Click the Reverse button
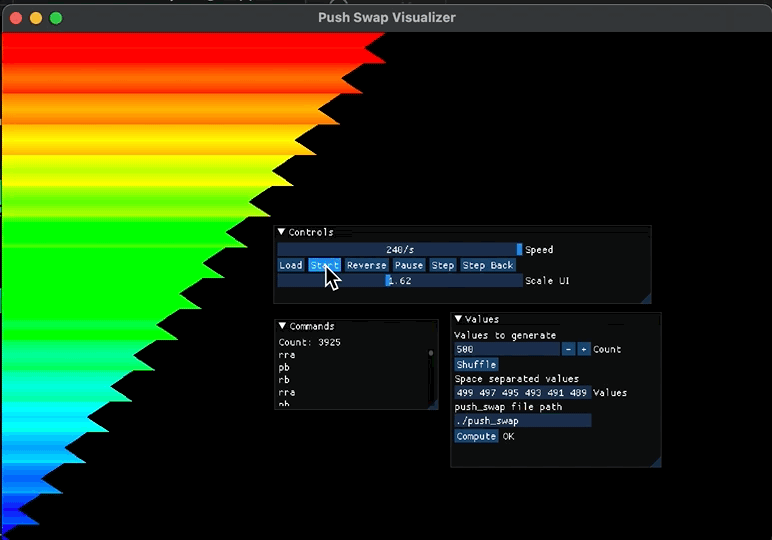 pyautogui.click(x=366, y=265)
